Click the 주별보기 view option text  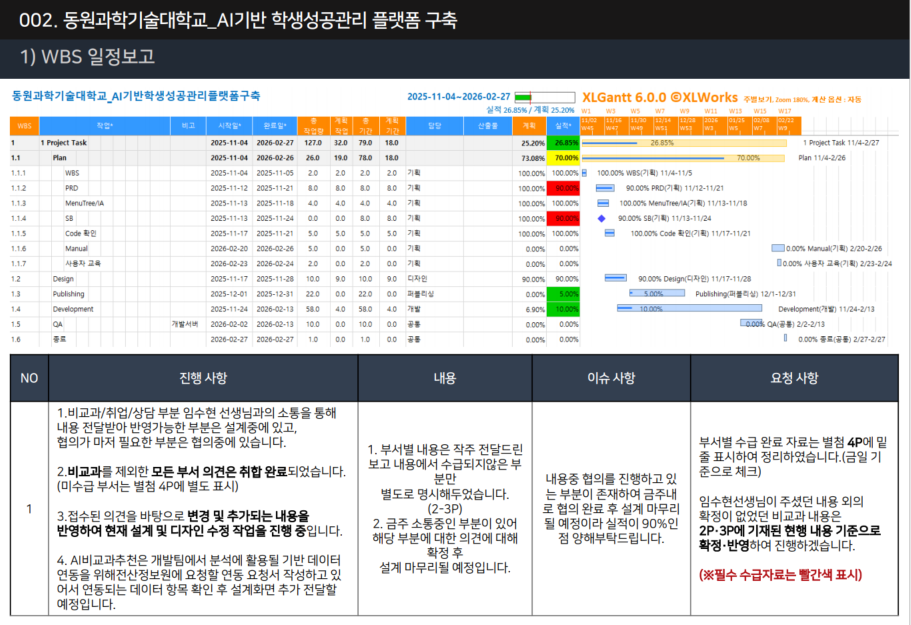[x=759, y=98]
